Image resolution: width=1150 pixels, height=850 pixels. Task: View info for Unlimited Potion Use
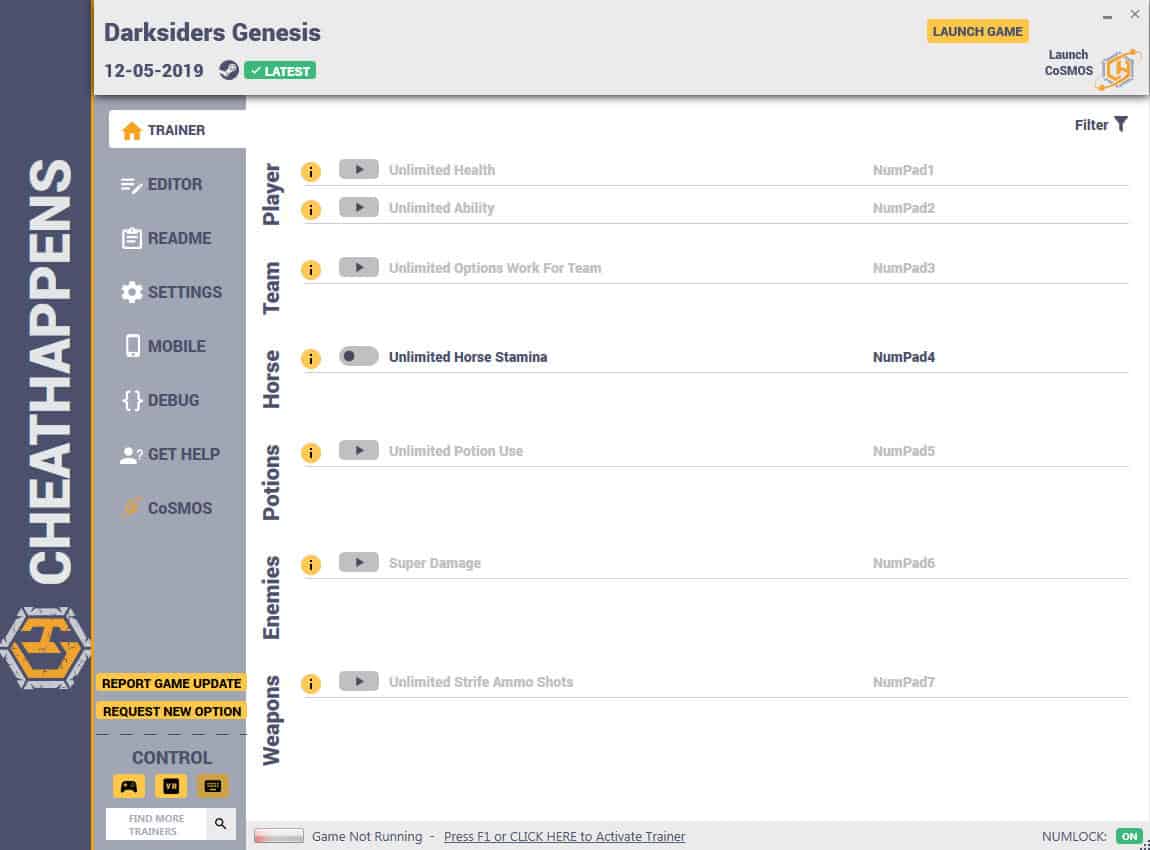coord(311,453)
